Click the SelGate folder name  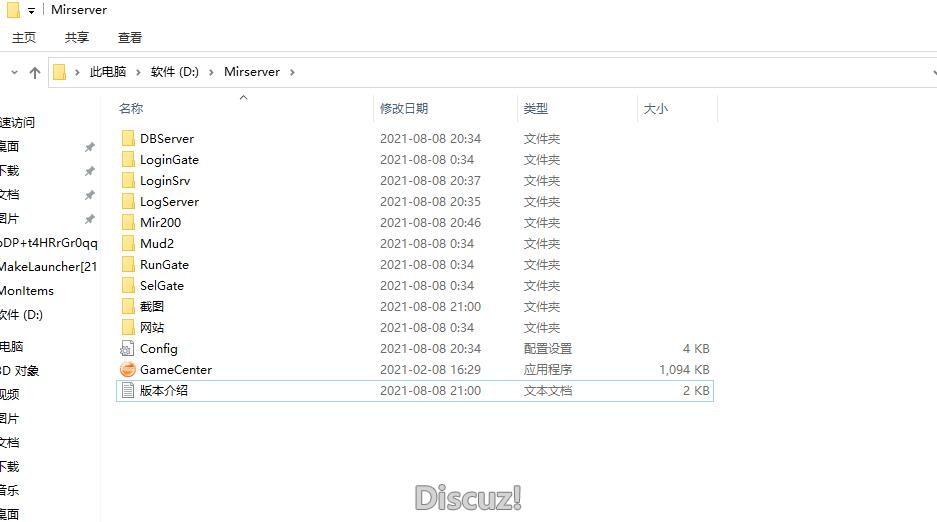coord(161,285)
